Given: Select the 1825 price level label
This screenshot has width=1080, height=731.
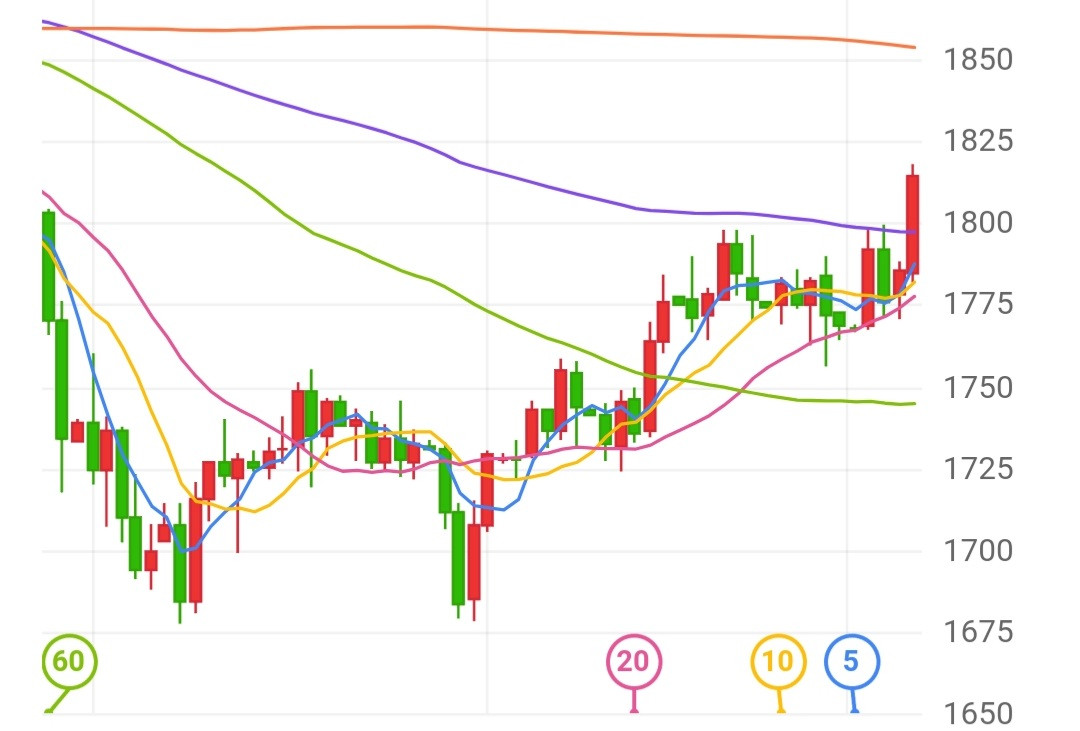Looking at the screenshot, I should coord(978,141).
